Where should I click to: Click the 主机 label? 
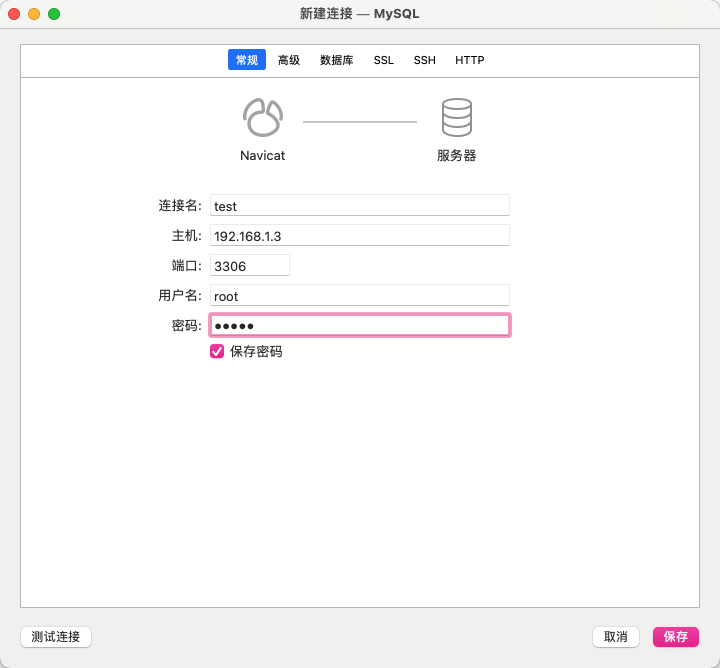(x=186, y=236)
